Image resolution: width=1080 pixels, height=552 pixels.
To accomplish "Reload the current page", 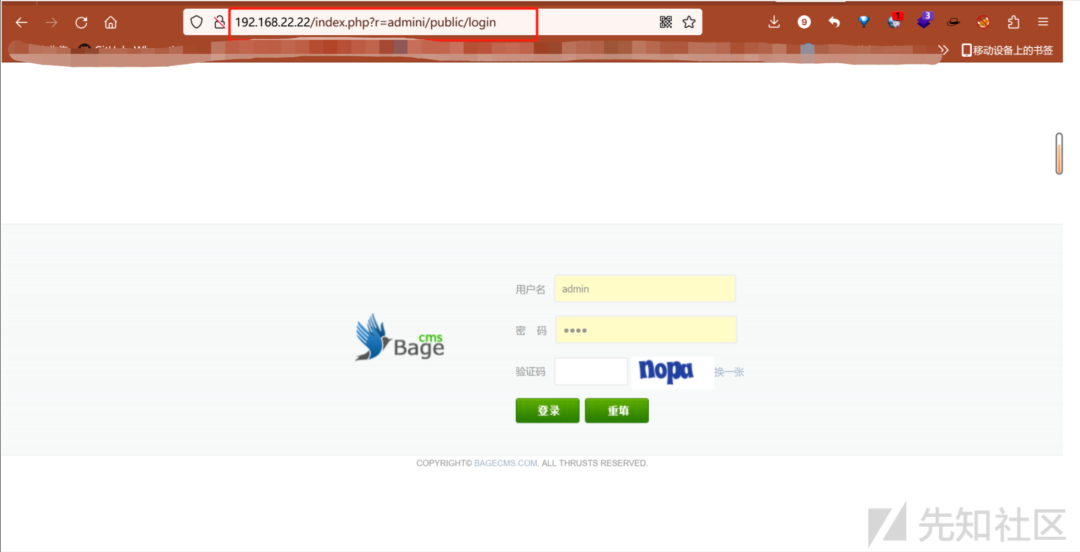I will (x=81, y=22).
